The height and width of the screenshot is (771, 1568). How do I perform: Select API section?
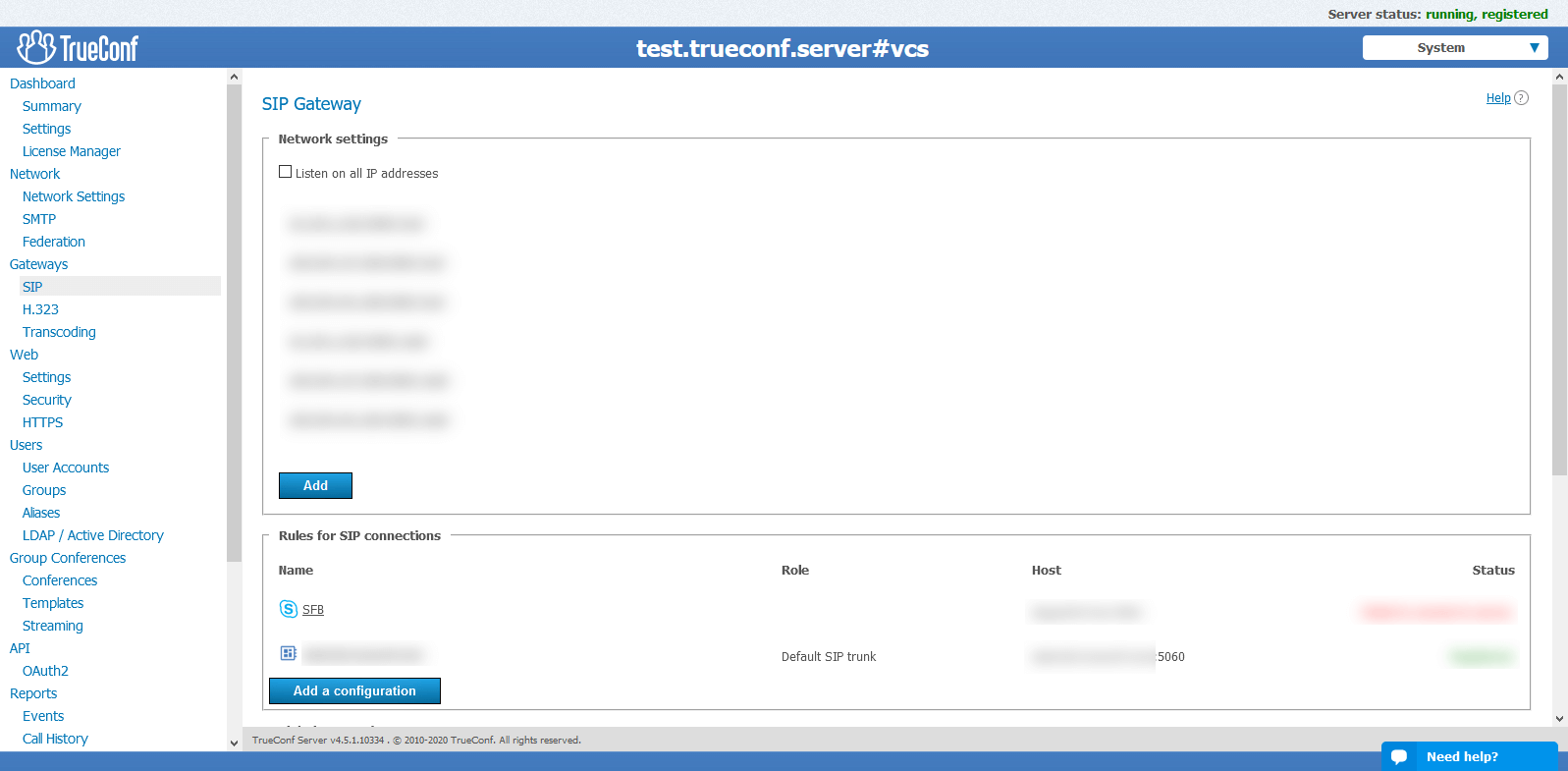coord(20,648)
